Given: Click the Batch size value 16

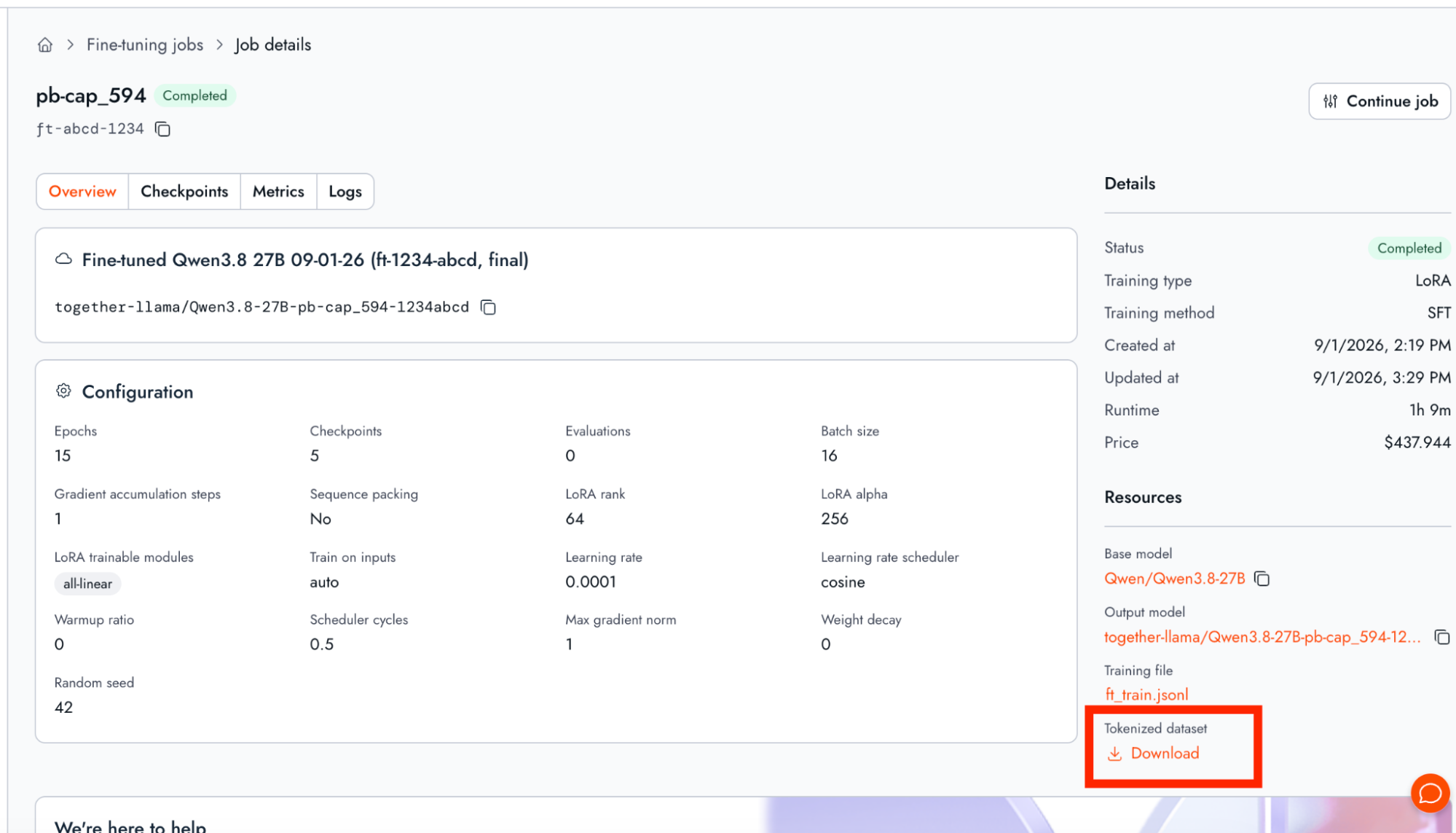Looking at the screenshot, I should click(x=829, y=455).
